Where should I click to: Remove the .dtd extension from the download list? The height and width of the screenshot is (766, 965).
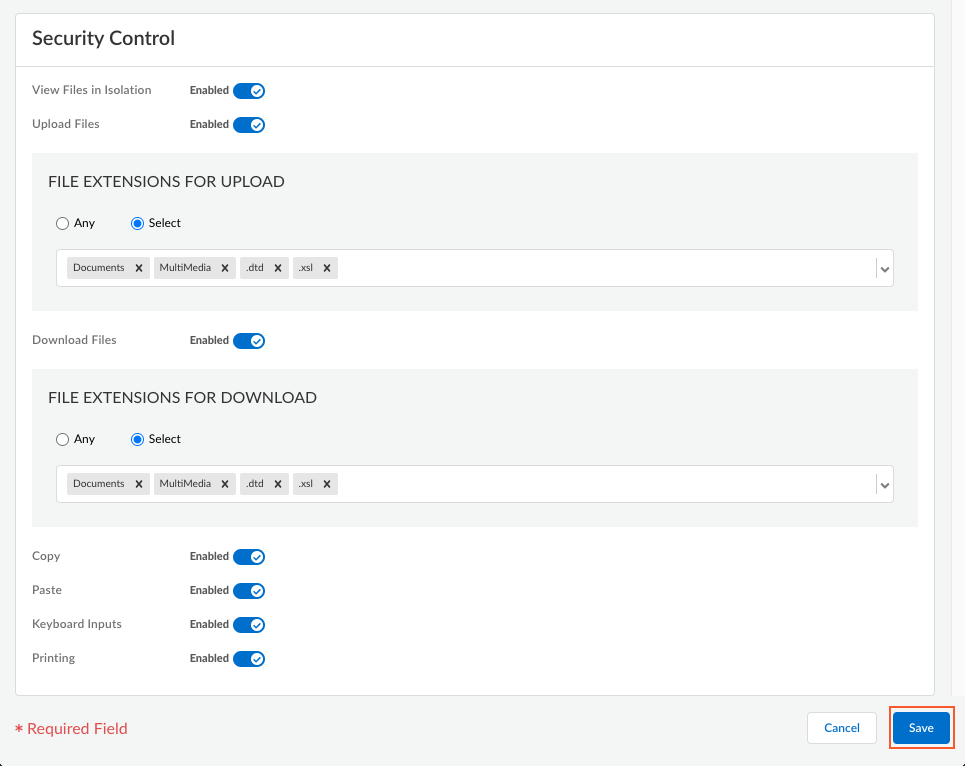click(x=279, y=483)
